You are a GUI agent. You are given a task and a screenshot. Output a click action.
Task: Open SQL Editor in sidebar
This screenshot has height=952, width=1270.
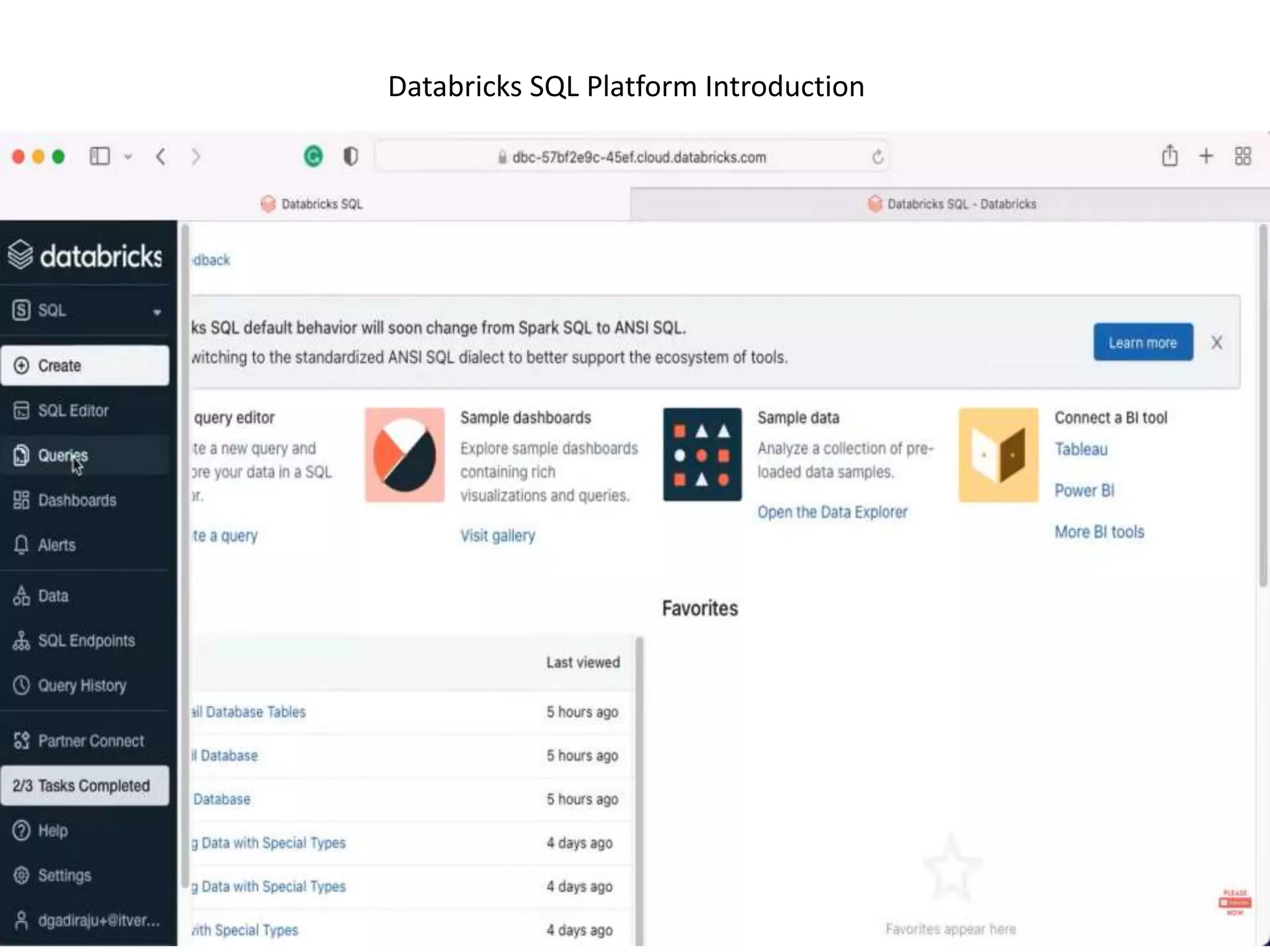73,411
